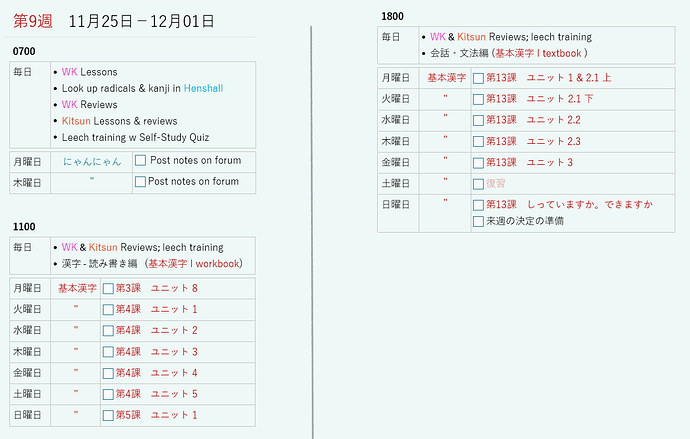Click the pink WK Lessons link
Screen dimensions: 690x439
click(70, 72)
